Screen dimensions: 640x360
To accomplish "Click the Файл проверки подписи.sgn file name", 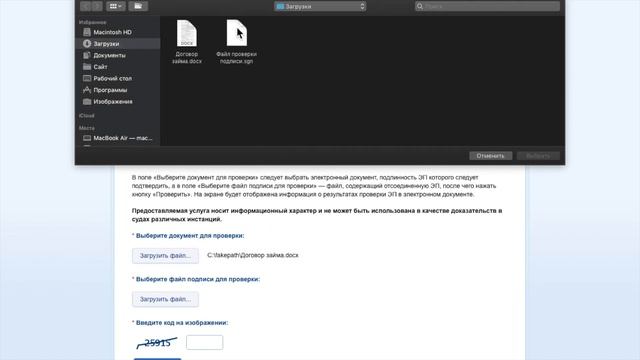I will (237, 58).
